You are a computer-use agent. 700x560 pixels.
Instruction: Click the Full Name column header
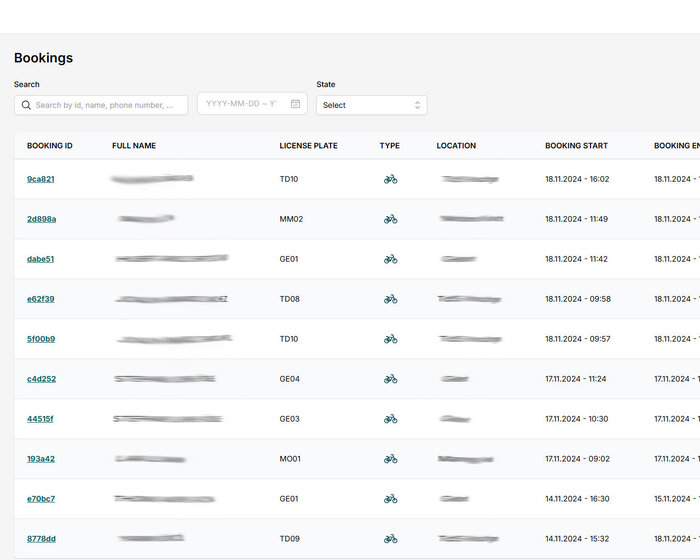coord(134,146)
